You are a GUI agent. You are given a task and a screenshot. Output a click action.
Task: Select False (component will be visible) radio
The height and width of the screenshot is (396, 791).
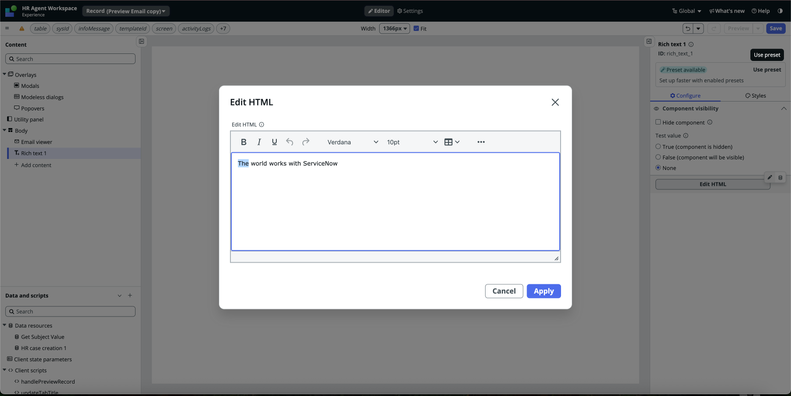pyautogui.click(x=658, y=157)
